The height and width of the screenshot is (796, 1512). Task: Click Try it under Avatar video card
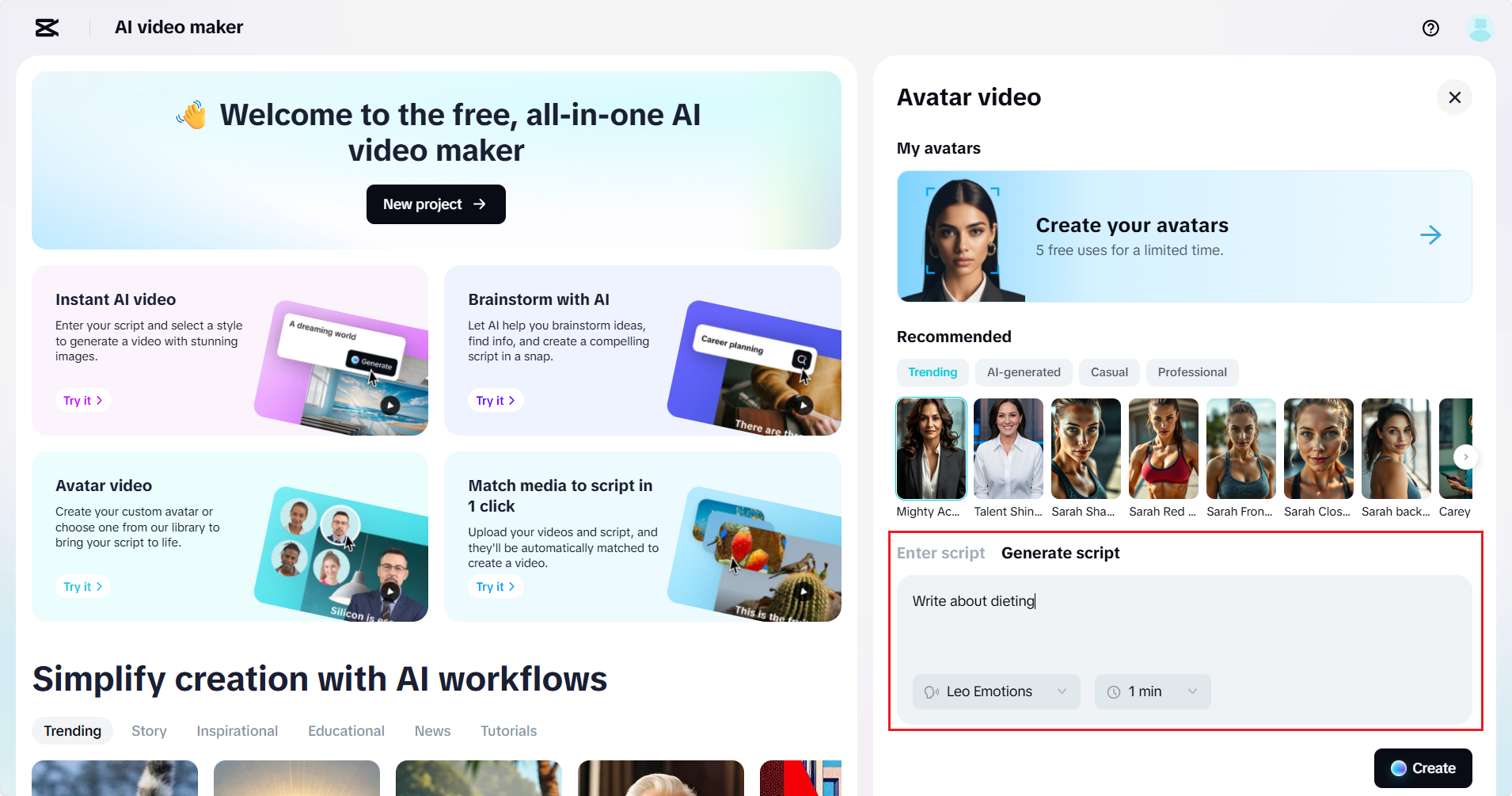click(82, 587)
